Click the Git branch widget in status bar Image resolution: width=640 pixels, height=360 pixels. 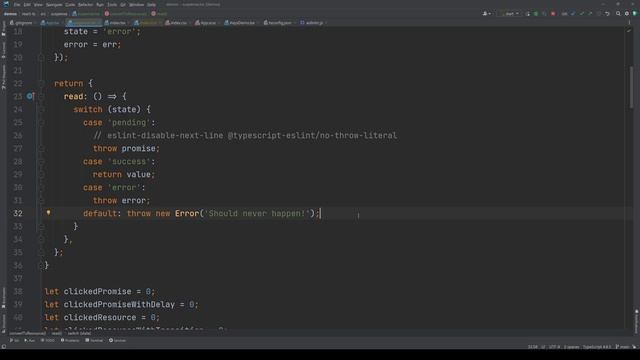(623, 347)
